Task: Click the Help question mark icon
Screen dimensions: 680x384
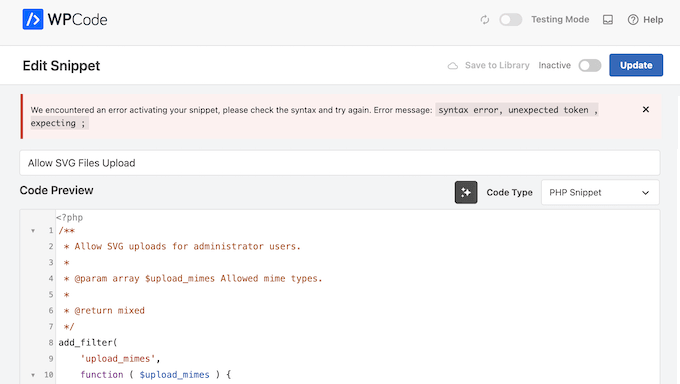Action: tap(633, 20)
